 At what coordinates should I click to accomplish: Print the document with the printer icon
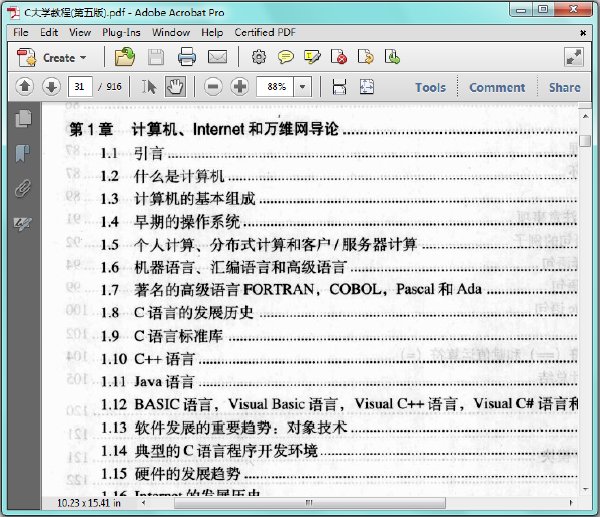(187, 57)
